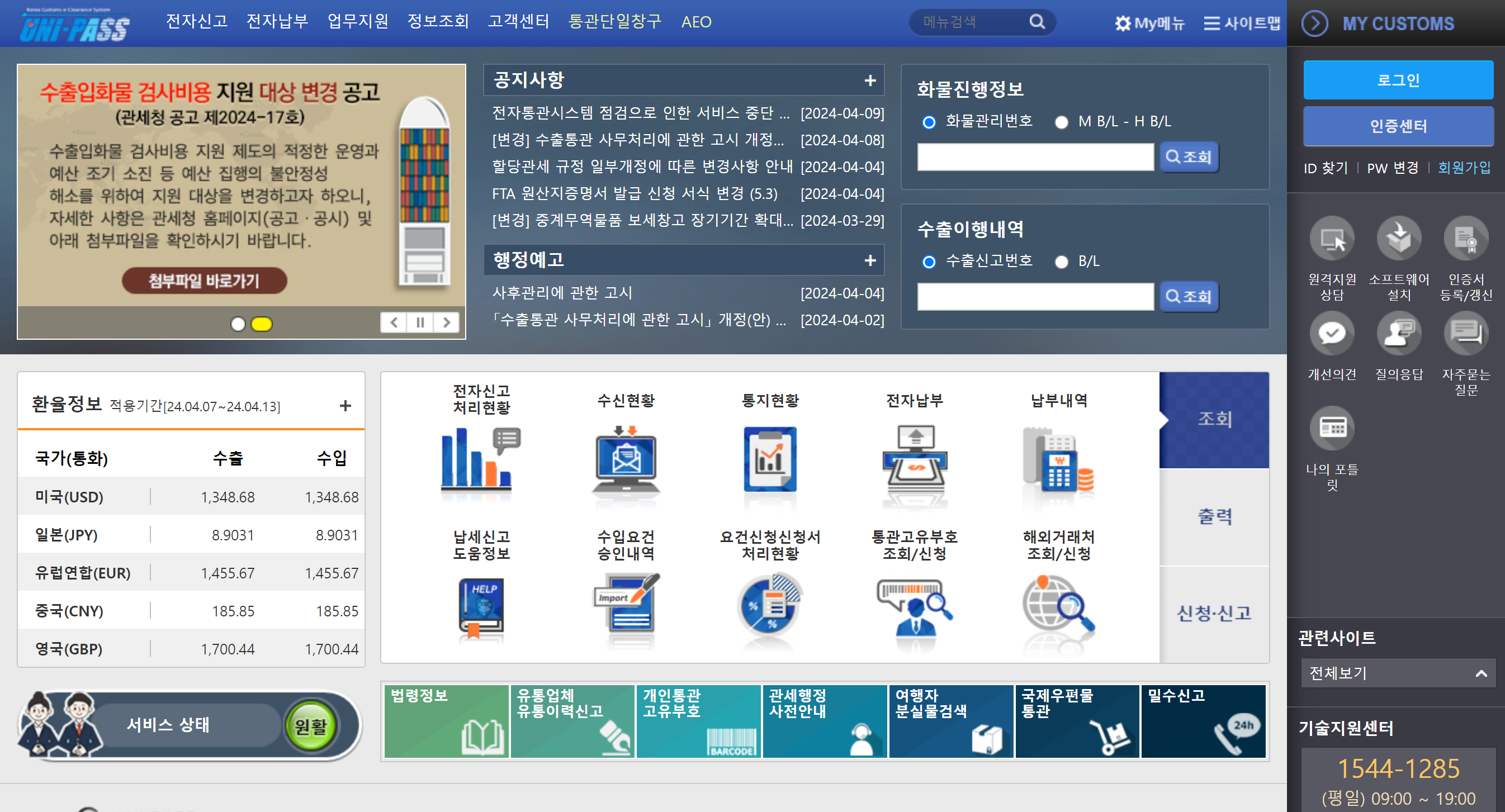Open the 업무지원 menu
Image resolution: width=1505 pixels, height=812 pixels.
tap(358, 22)
